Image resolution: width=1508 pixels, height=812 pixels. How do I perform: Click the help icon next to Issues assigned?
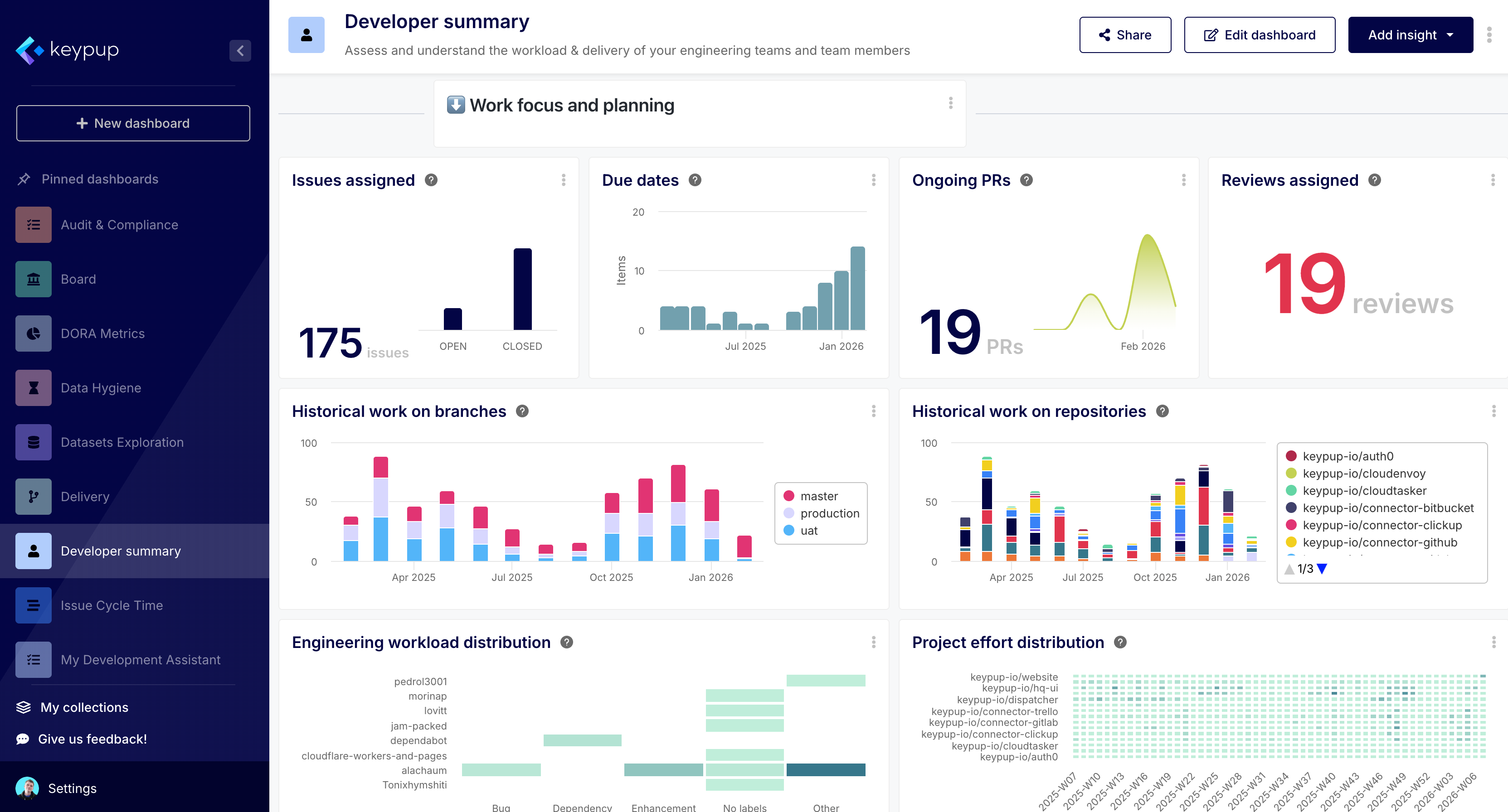[x=431, y=180]
